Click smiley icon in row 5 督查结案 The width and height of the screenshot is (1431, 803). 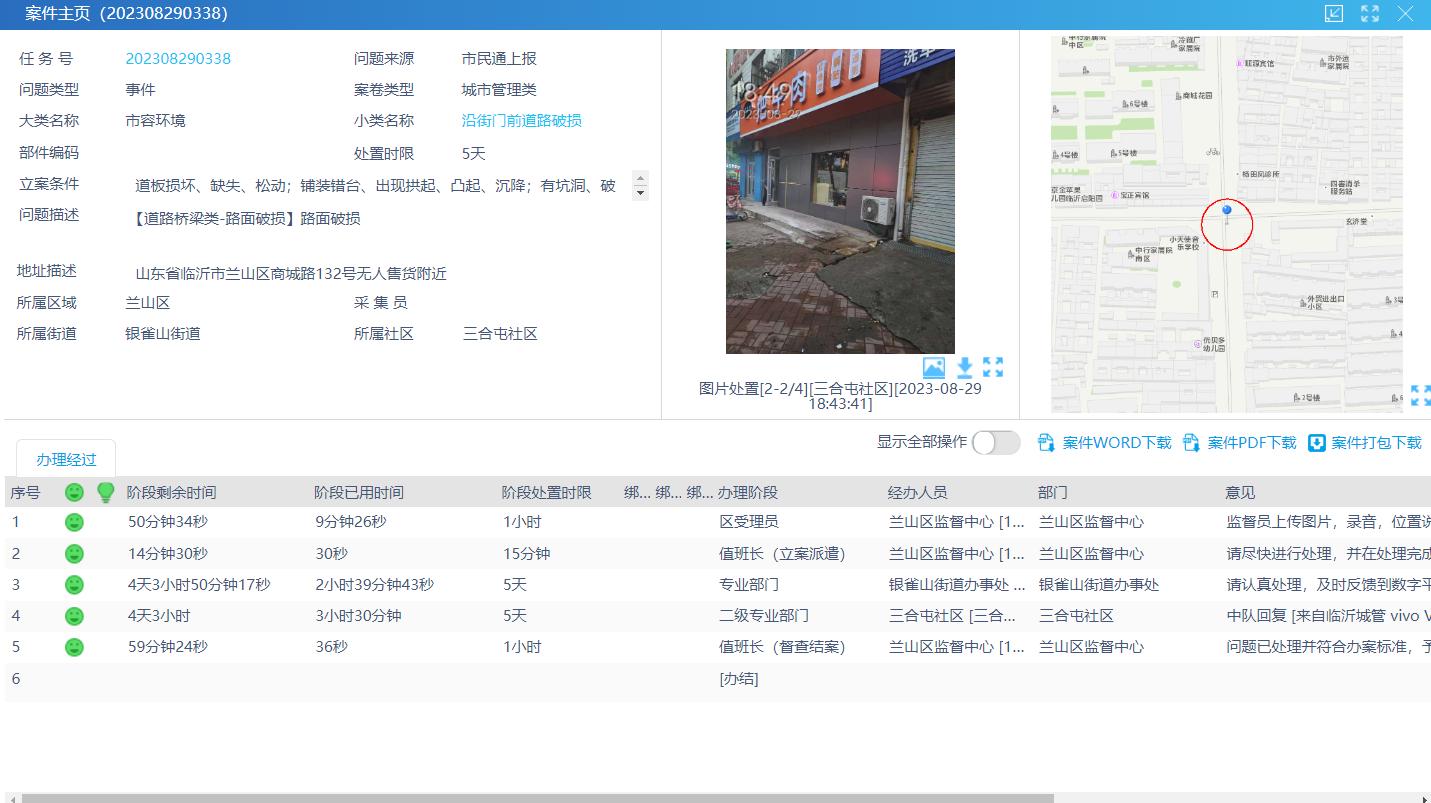pos(74,647)
